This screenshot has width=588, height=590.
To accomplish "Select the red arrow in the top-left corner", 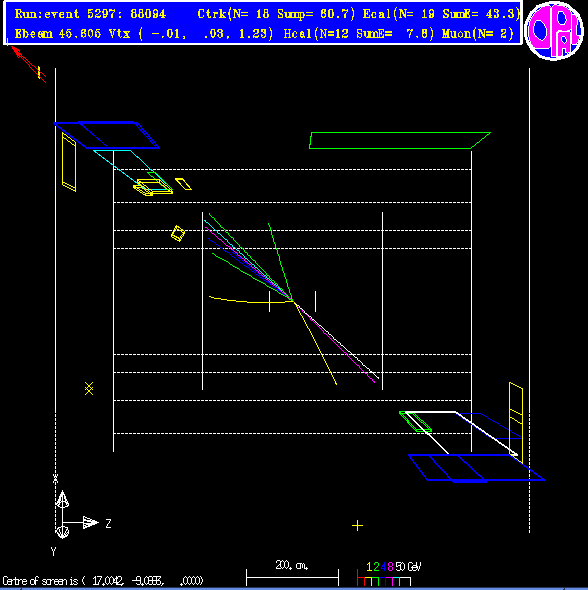I will point(28,64).
